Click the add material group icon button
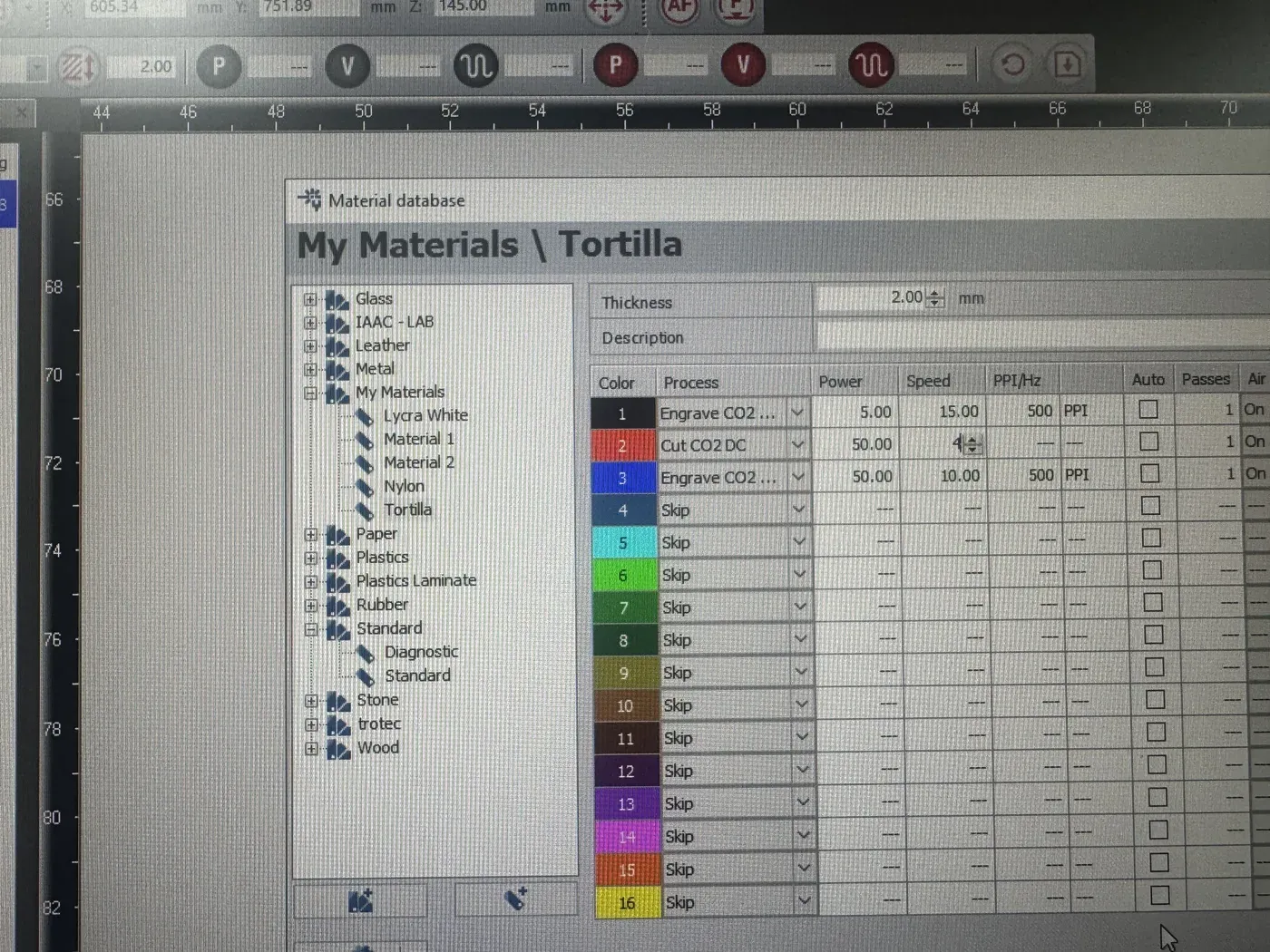This screenshot has height=952, width=1270. (360, 900)
